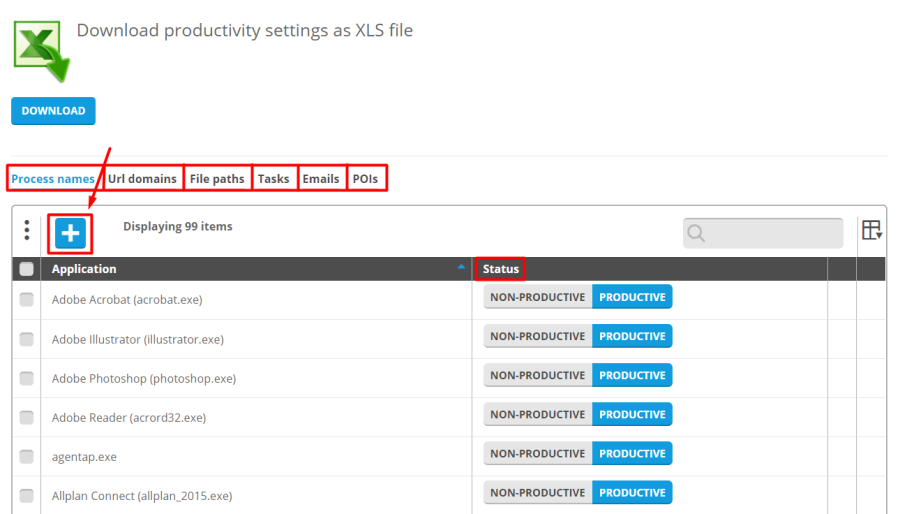
Task: Mark Allplan Connect as NON-PRODUCTIVE
Action: coord(537,492)
